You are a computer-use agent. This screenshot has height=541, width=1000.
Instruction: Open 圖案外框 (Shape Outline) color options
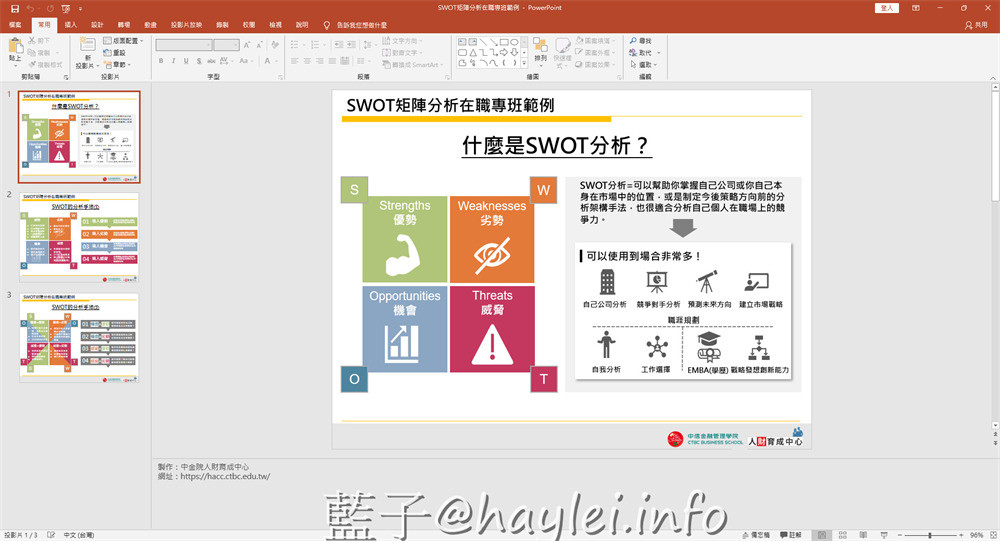[596, 52]
